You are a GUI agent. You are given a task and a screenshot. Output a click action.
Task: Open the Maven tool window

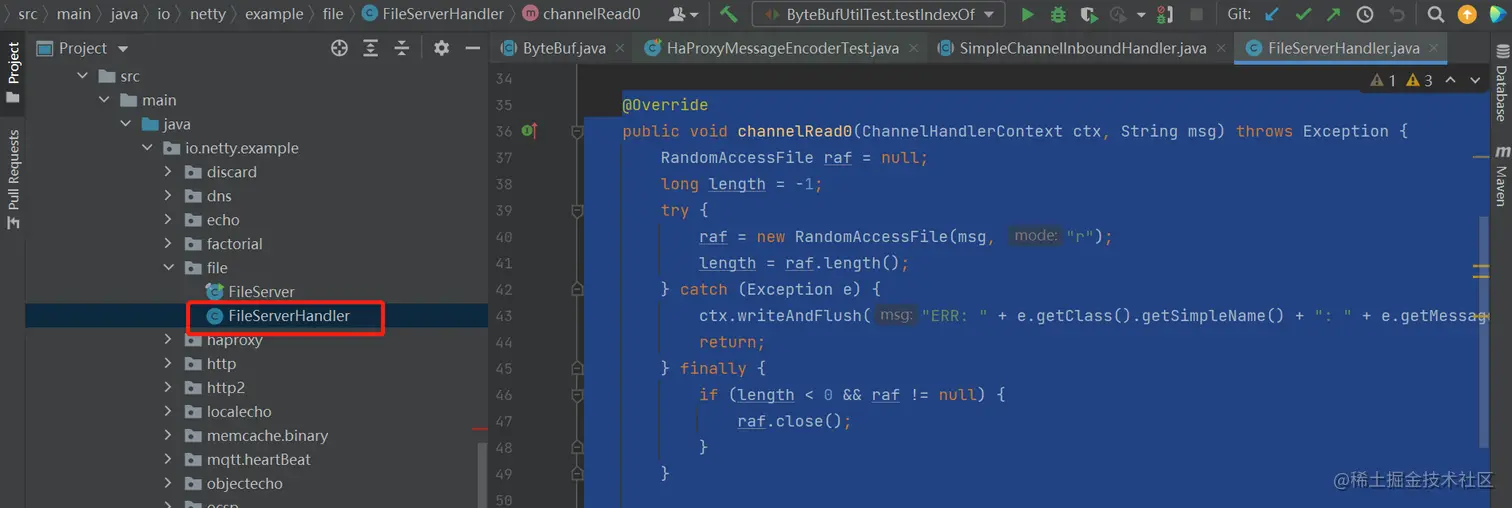(1501, 176)
